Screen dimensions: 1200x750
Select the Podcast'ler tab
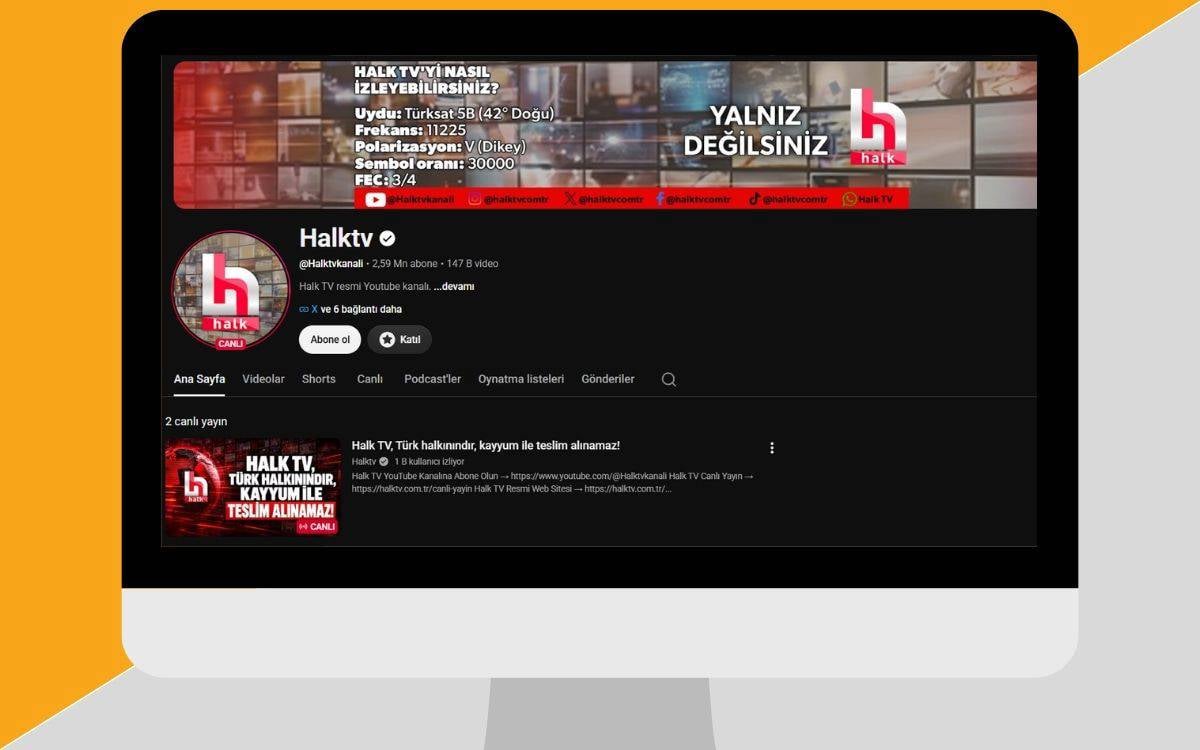(x=432, y=379)
